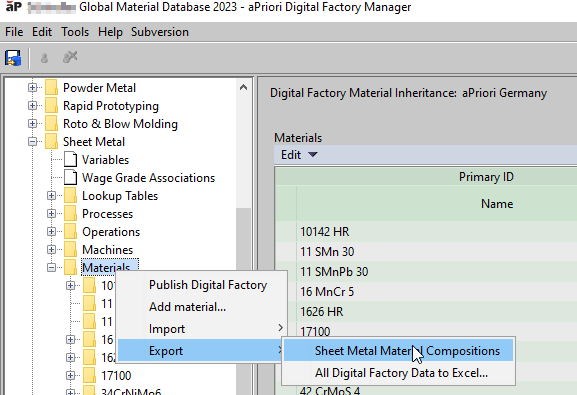Click the Lookup Tables folder icon
Image resolution: width=577 pixels, height=395 pixels.
tap(71, 195)
